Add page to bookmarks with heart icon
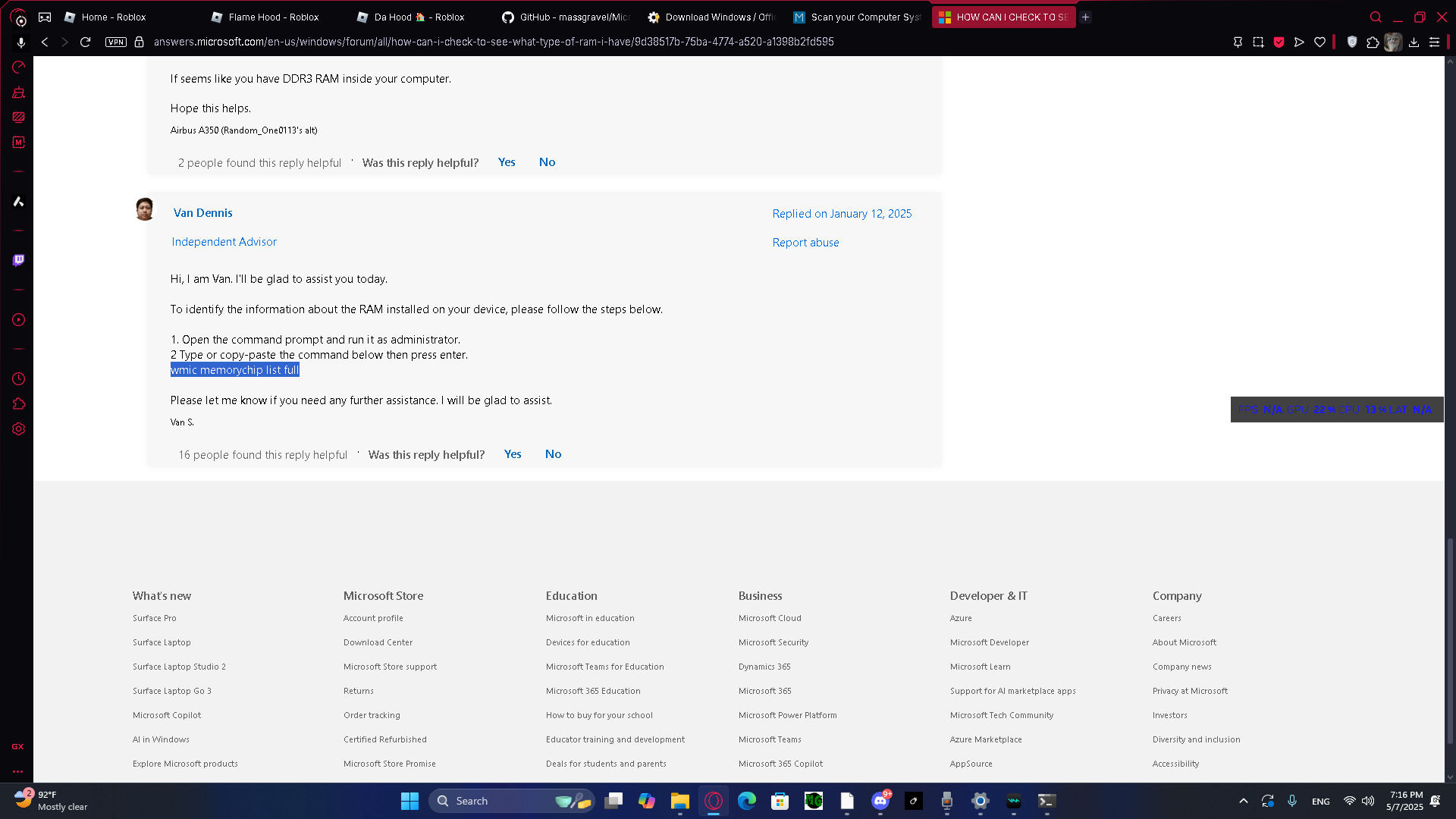Screen dimensions: 1456x819 (x=1319, y=42)
